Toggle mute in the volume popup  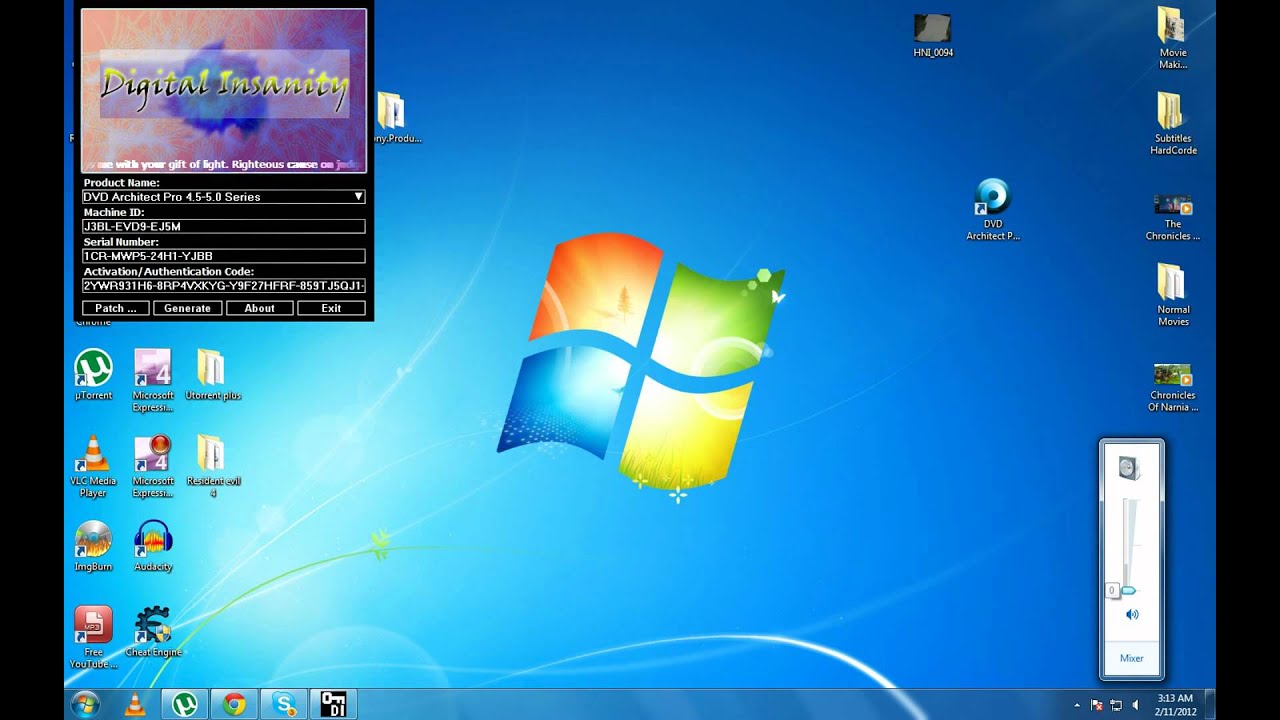click(1132, 615)
